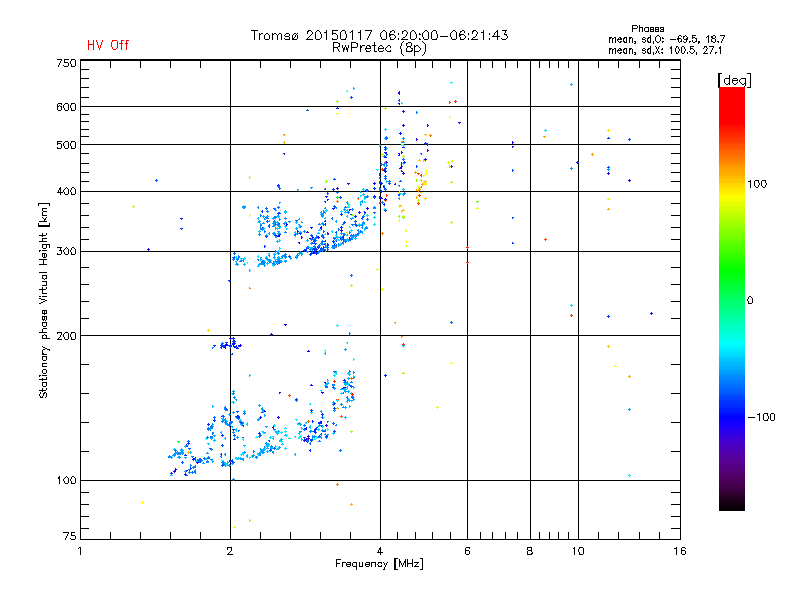Screen dimensions: 800x600
Task: Click the x-axis '4' tick label
Action: pyautogui.click(x=380, y=551)
